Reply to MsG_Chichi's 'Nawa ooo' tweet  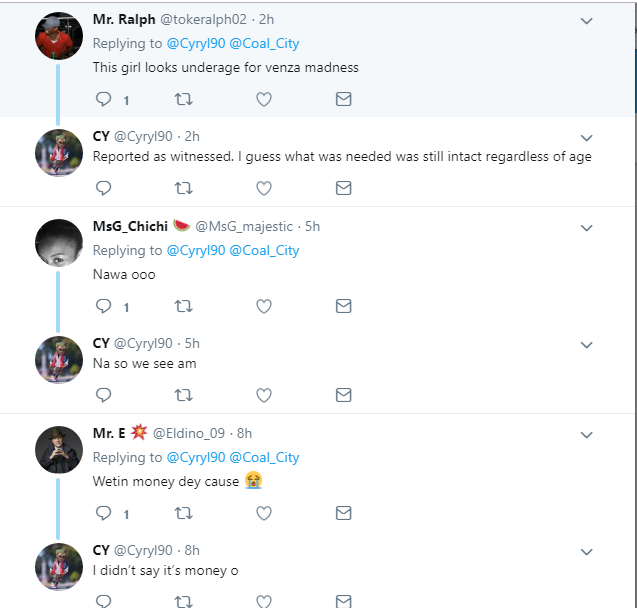pyautogui.click(x=104, y=306)
